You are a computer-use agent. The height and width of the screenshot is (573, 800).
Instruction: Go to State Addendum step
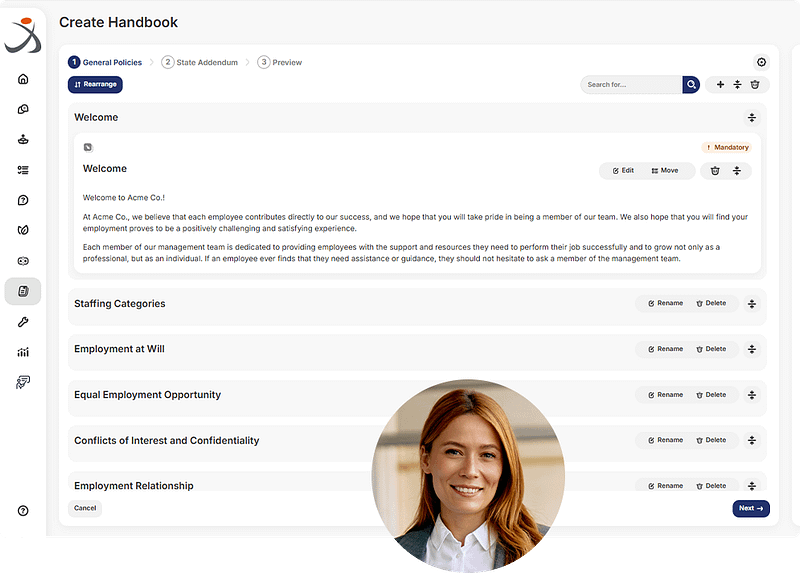pyautogui.click(x=199, y=62)
